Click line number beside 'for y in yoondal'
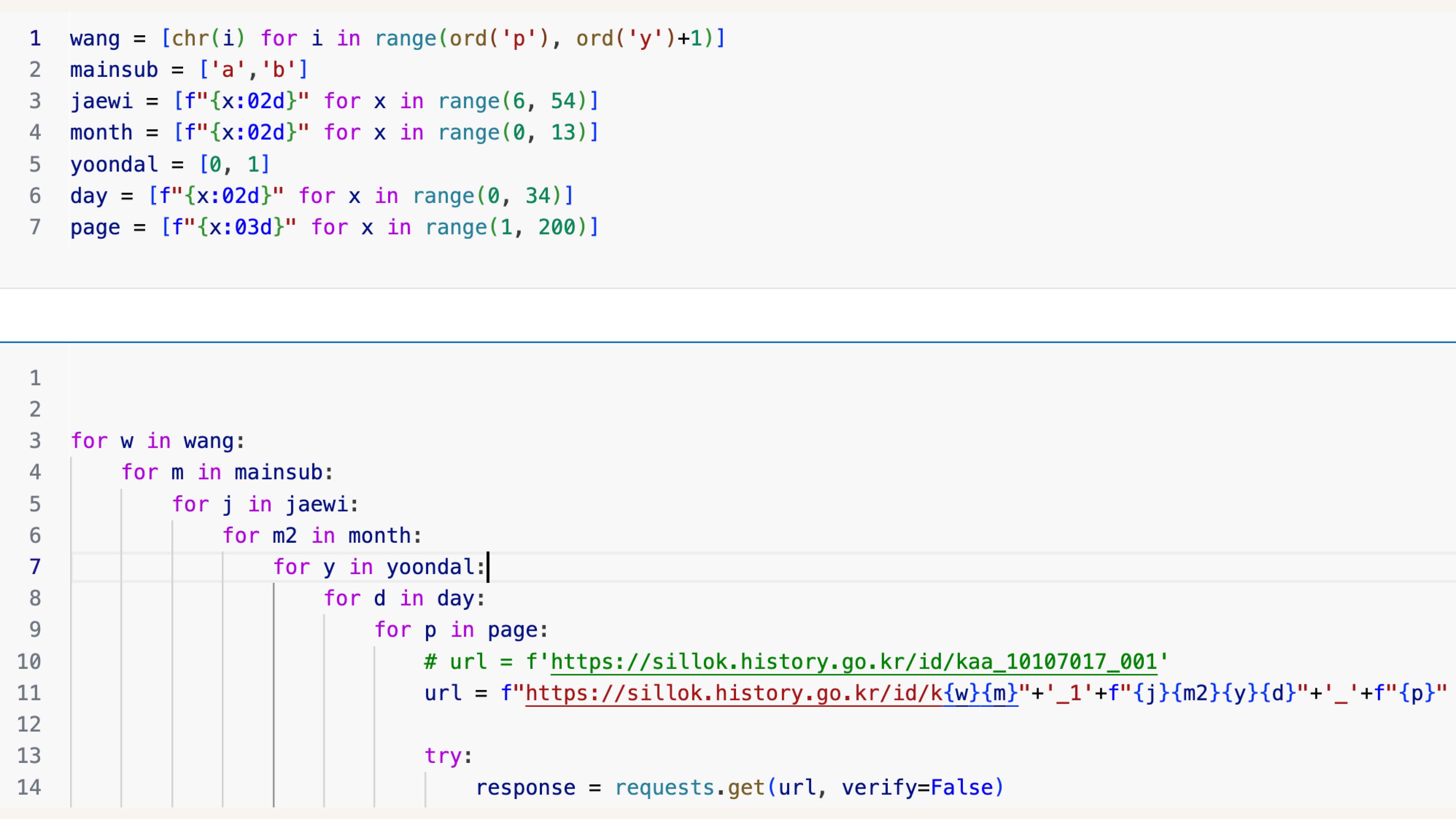Viewport: 1456px width, 819px height. pos(35,567)
